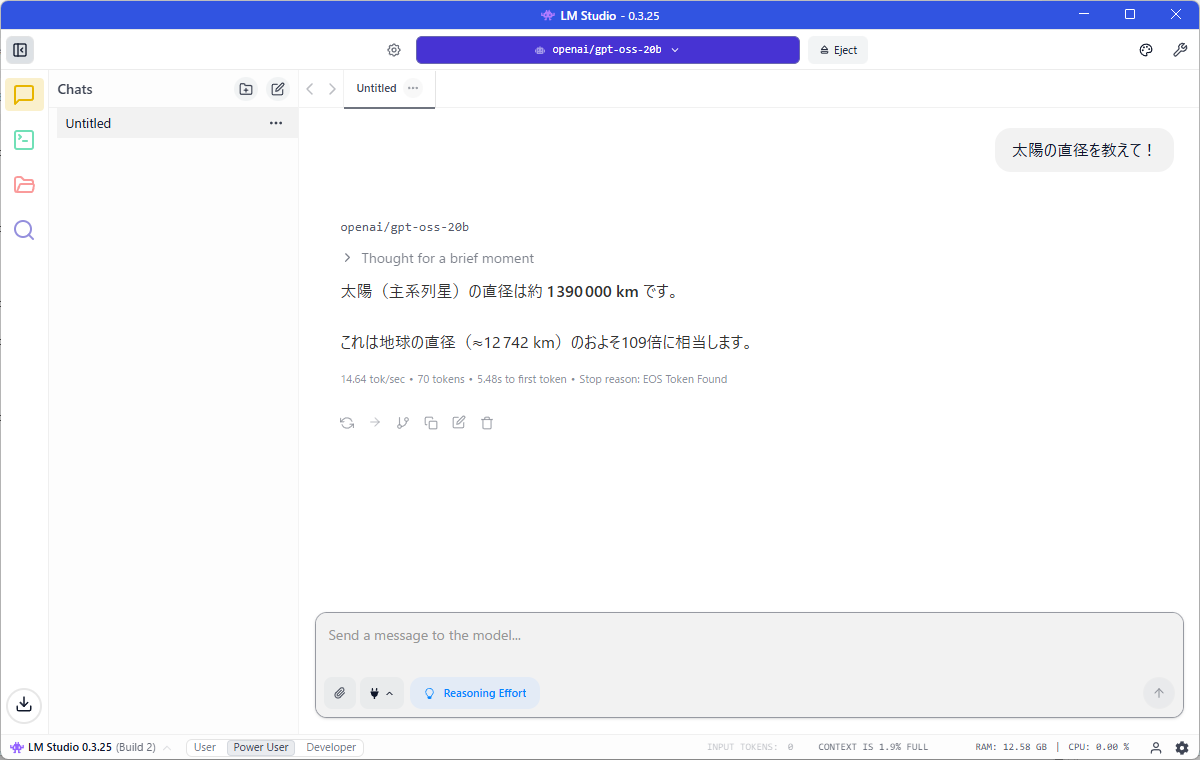1200x760 pixels.
Task: Switch to Power User mode
Action: pos(261,747)
